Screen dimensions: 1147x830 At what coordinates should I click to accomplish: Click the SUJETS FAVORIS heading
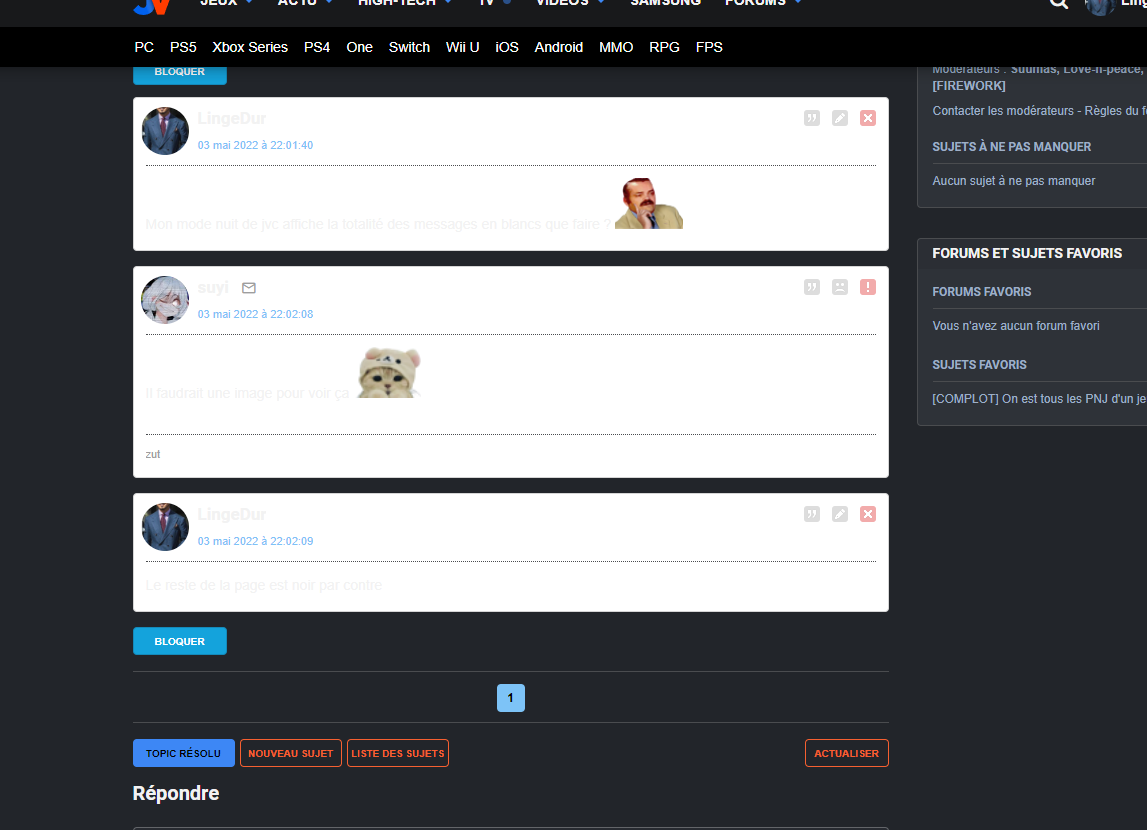(979, 365)
